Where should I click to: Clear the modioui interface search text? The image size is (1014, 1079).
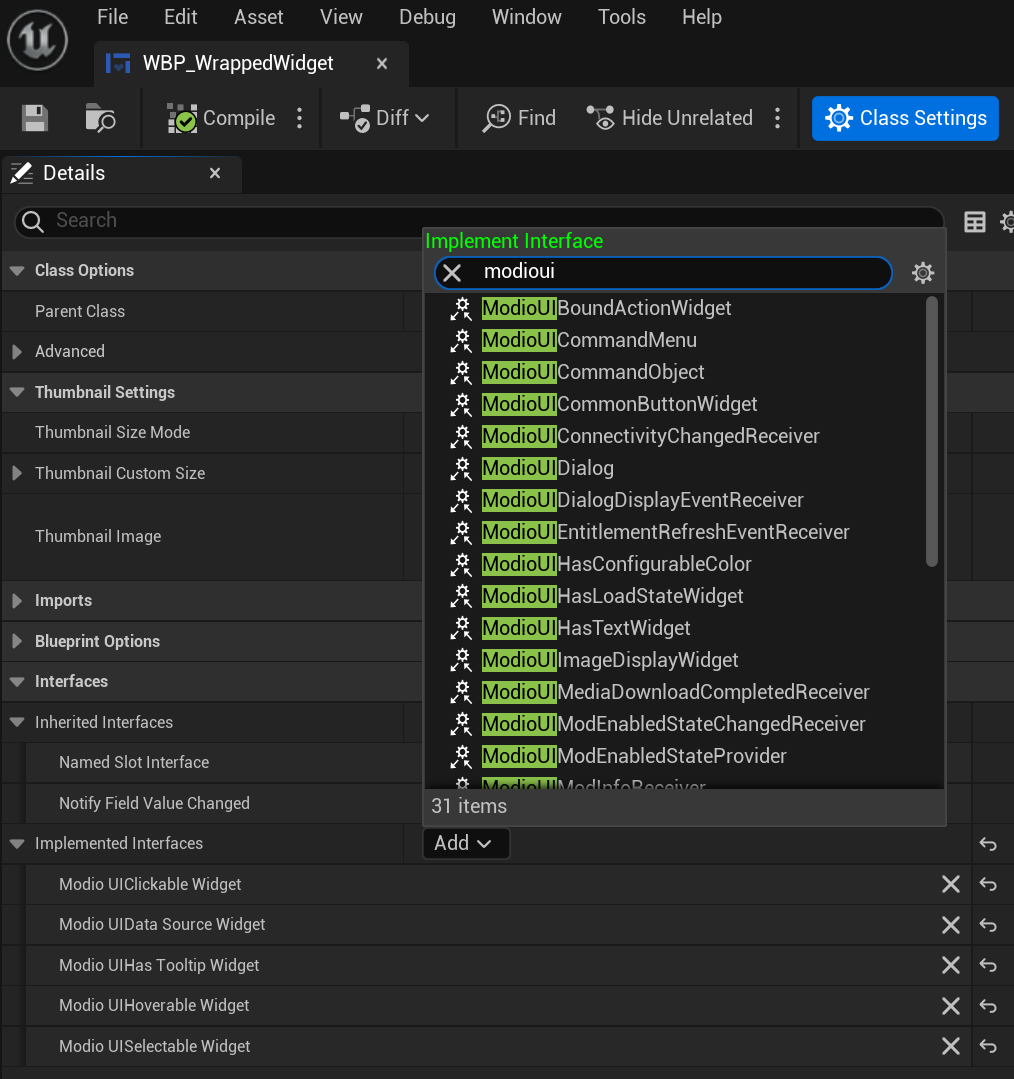452,273
